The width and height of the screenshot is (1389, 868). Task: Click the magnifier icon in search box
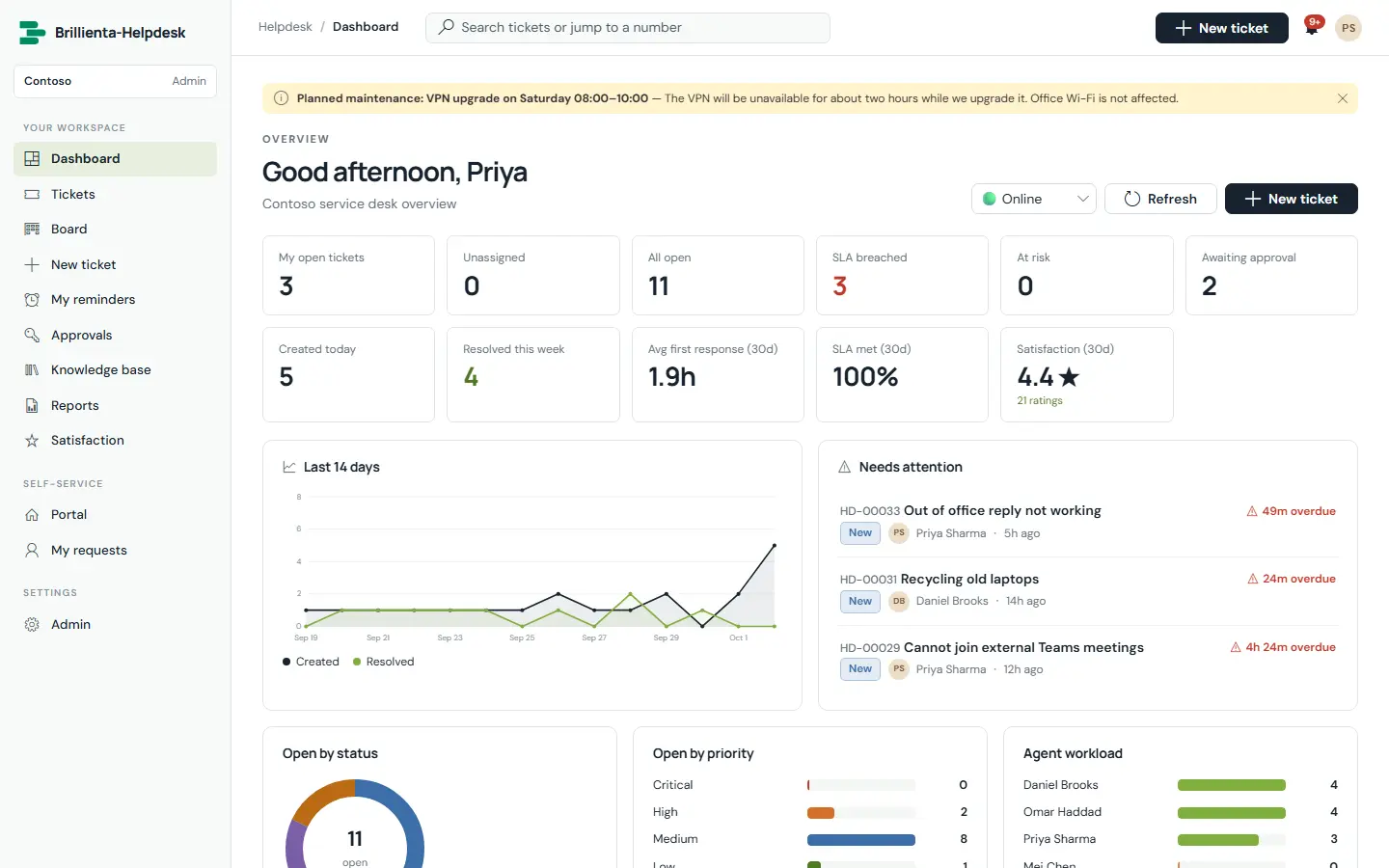446,27
